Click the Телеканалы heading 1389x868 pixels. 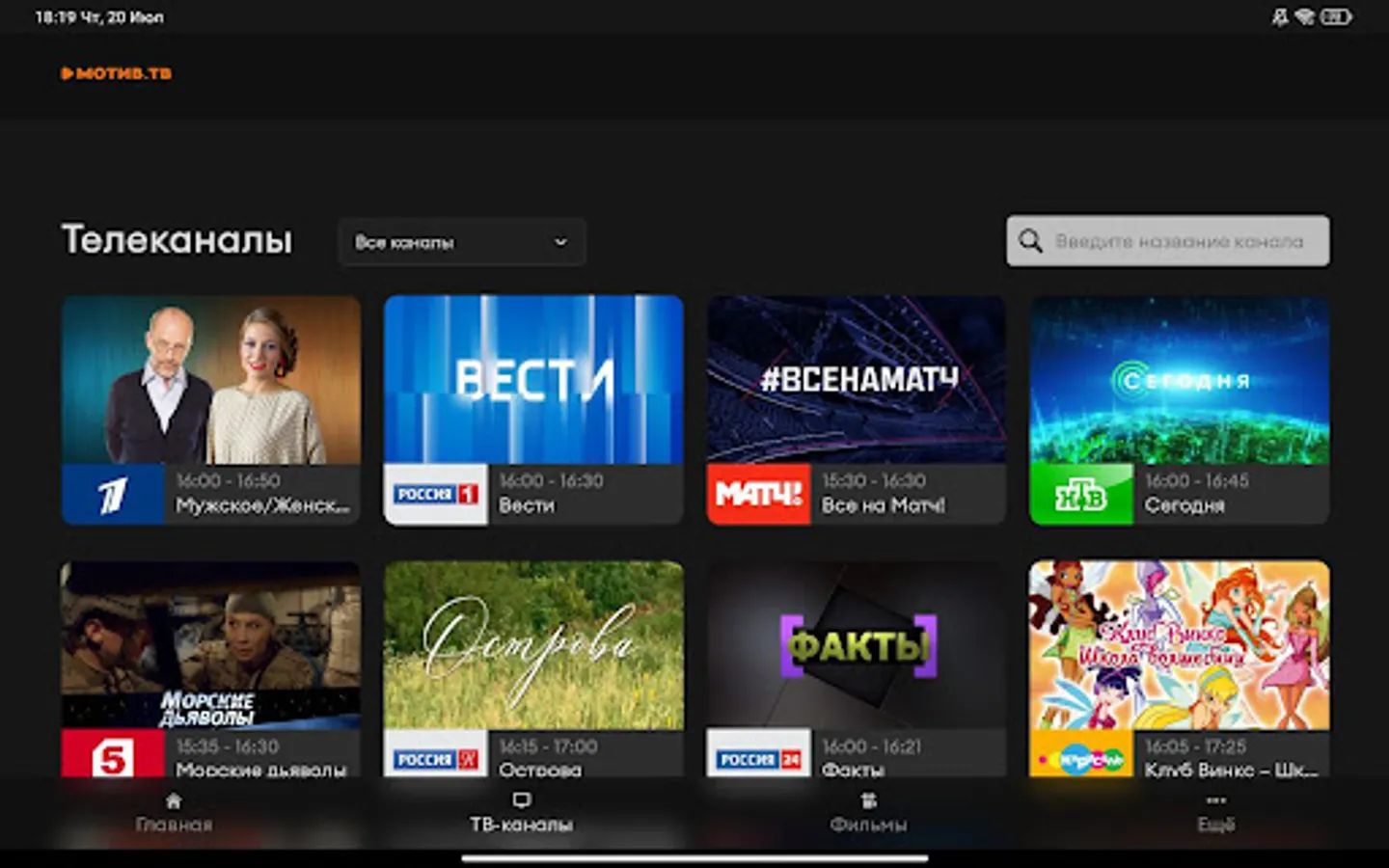pos(177,239)
